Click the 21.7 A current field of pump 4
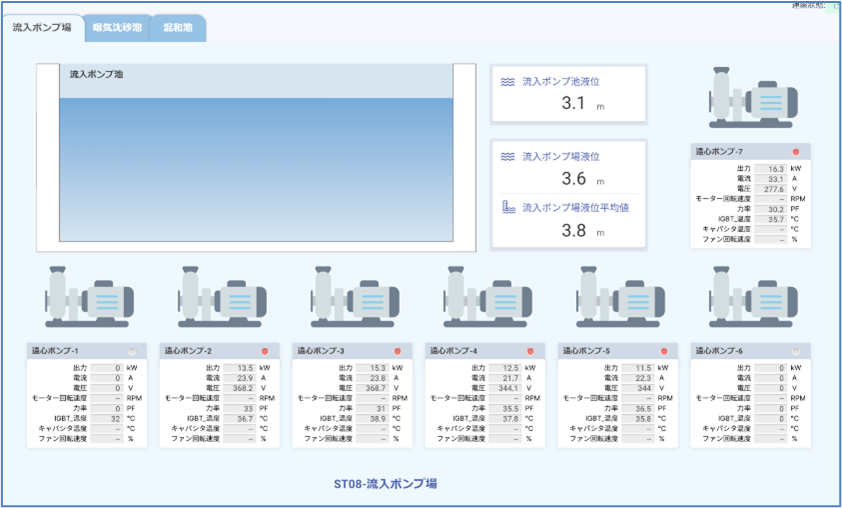The image size is (842, 508). pyautogui.click(x=505, y=378)
